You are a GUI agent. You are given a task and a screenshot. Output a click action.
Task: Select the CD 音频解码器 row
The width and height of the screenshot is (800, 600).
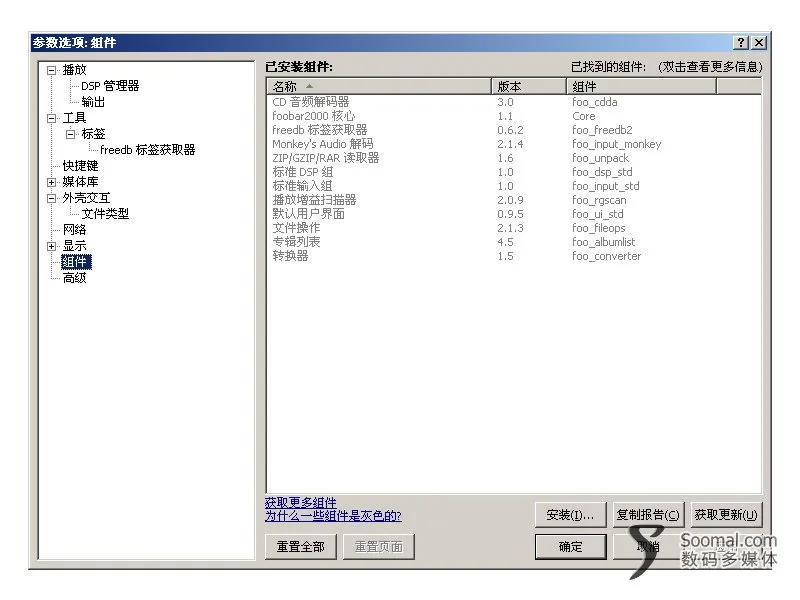pos(514,102)
